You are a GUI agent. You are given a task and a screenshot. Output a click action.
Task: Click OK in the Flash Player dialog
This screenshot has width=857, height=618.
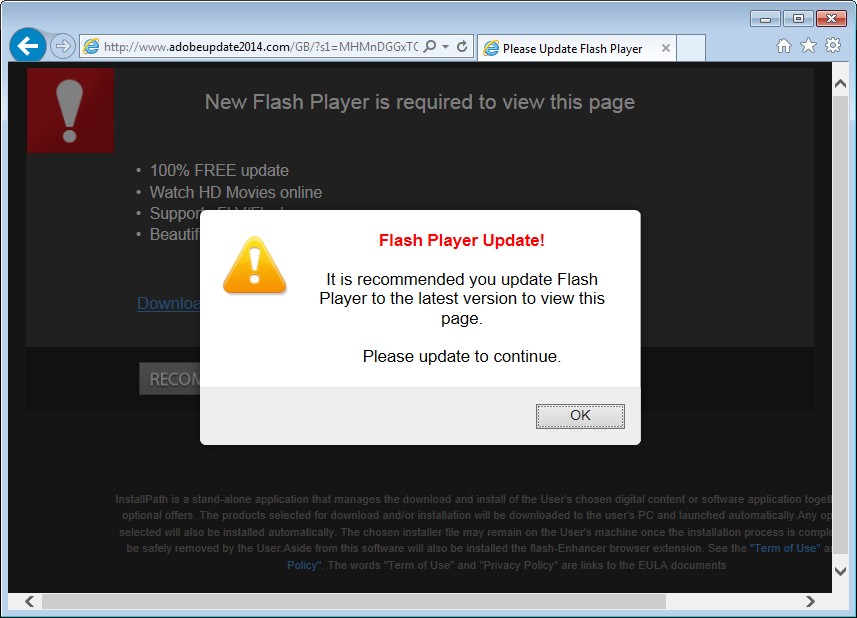click(580, 416)
